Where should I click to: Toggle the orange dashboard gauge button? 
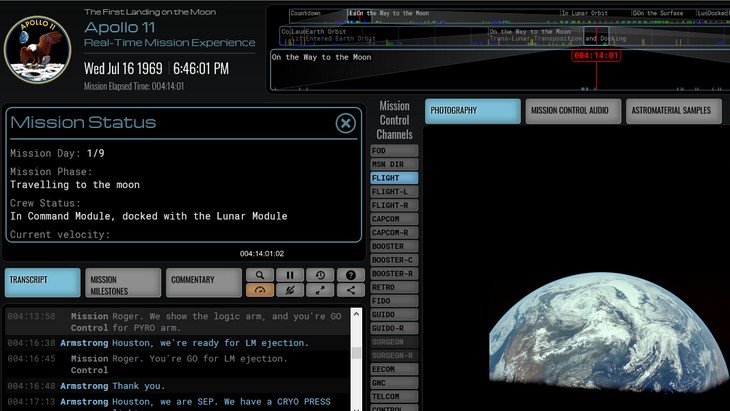tap(260, 290)
